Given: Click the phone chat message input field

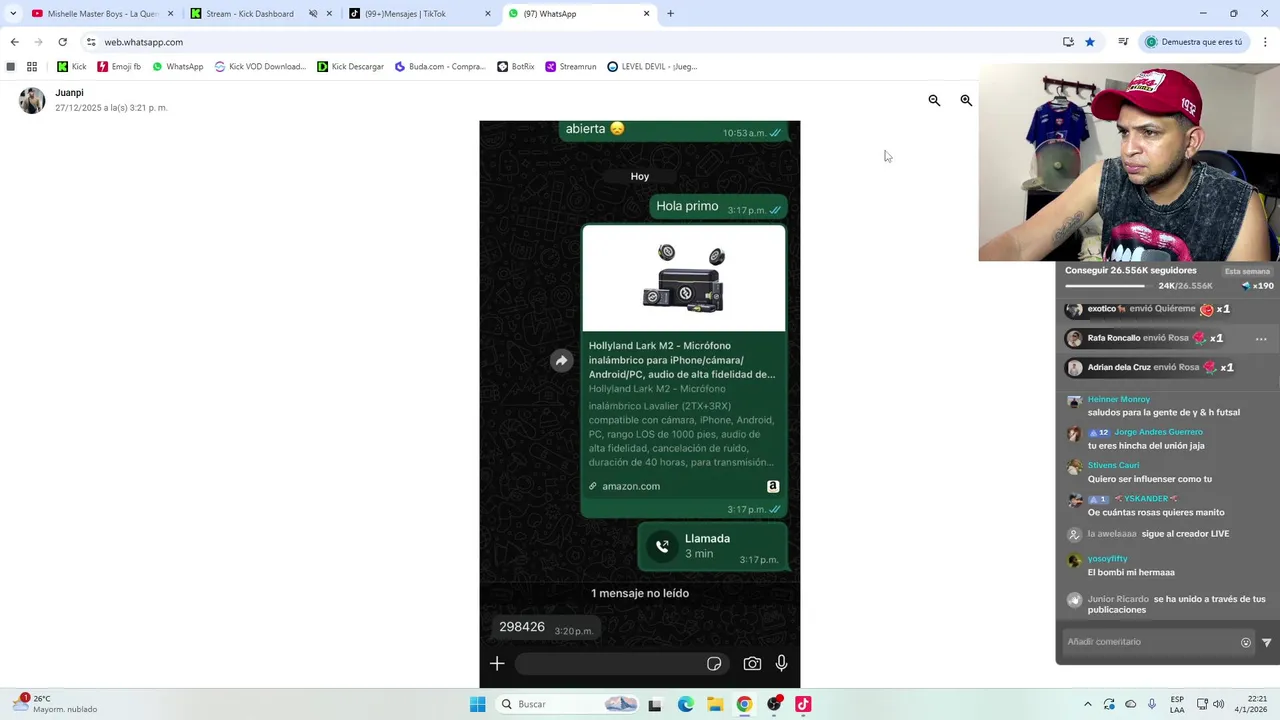Looking at the screenshot, I should 620,663.
